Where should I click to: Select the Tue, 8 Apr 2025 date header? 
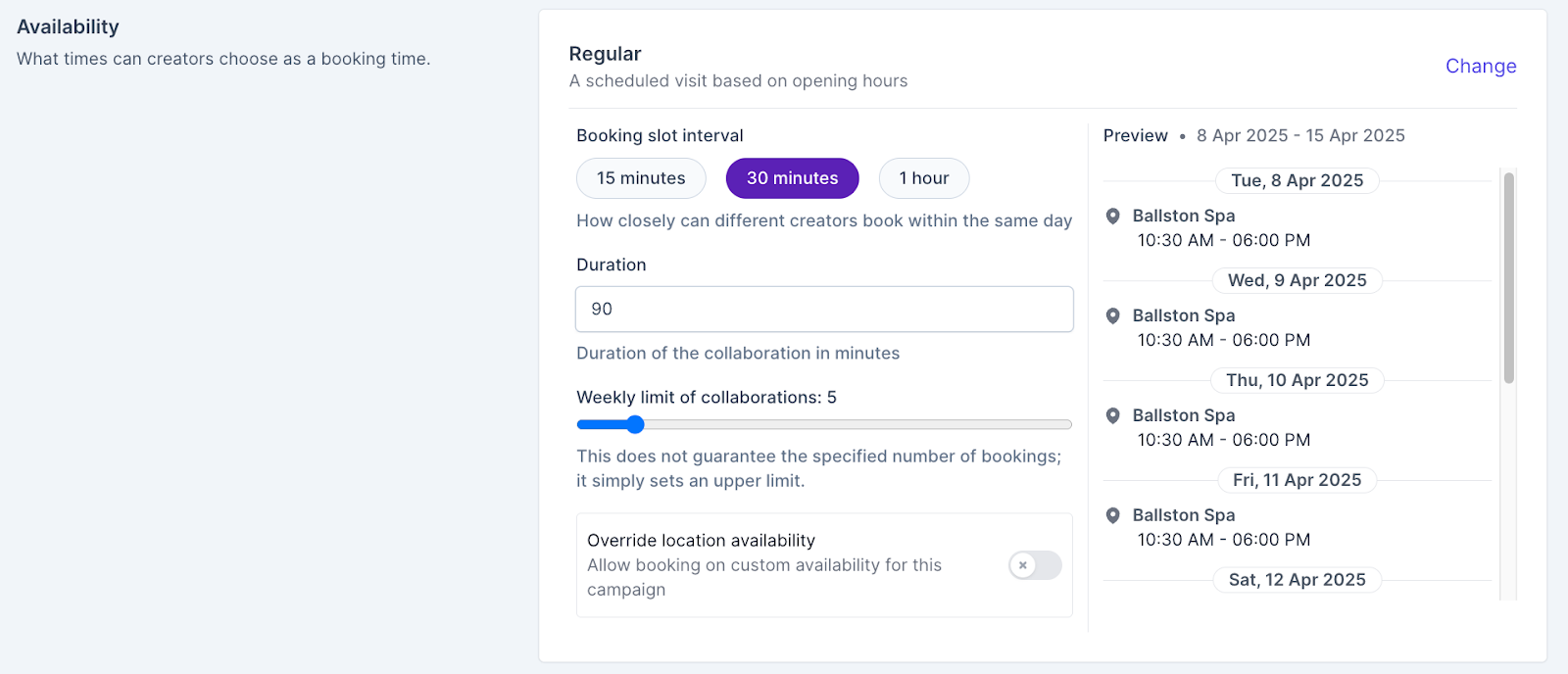(x=1297, y=181)
